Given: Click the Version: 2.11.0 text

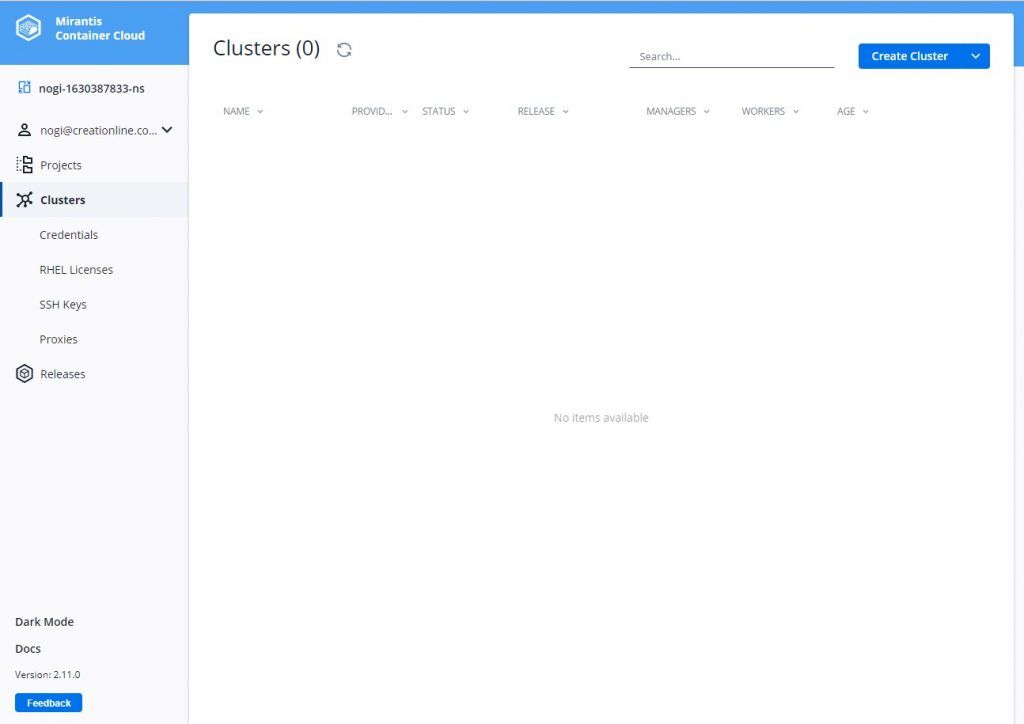Looking at the screenshot, I should (48, 674).
